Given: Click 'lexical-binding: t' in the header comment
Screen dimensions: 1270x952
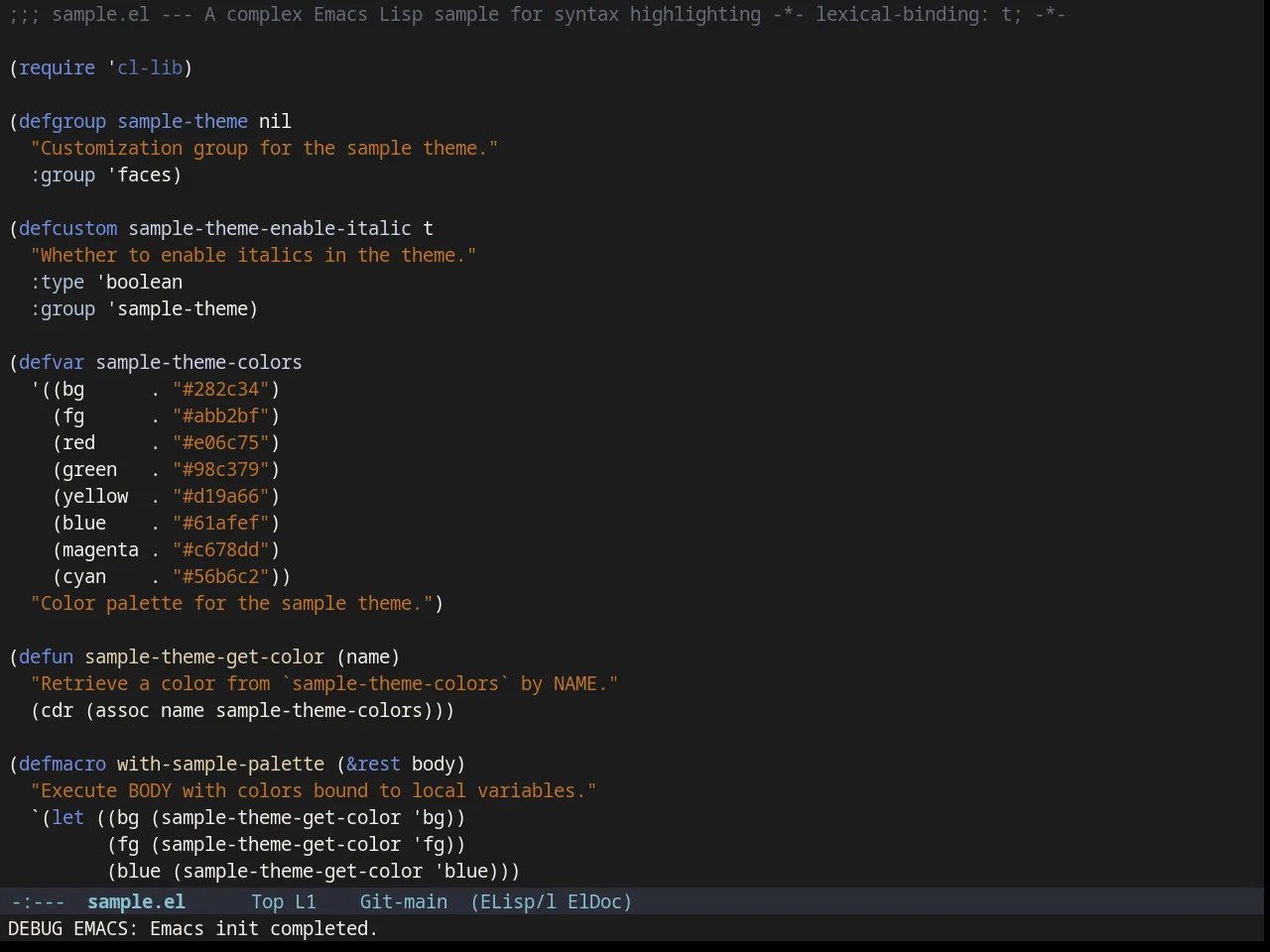Looking at the screenshot, I should (913, 14).
